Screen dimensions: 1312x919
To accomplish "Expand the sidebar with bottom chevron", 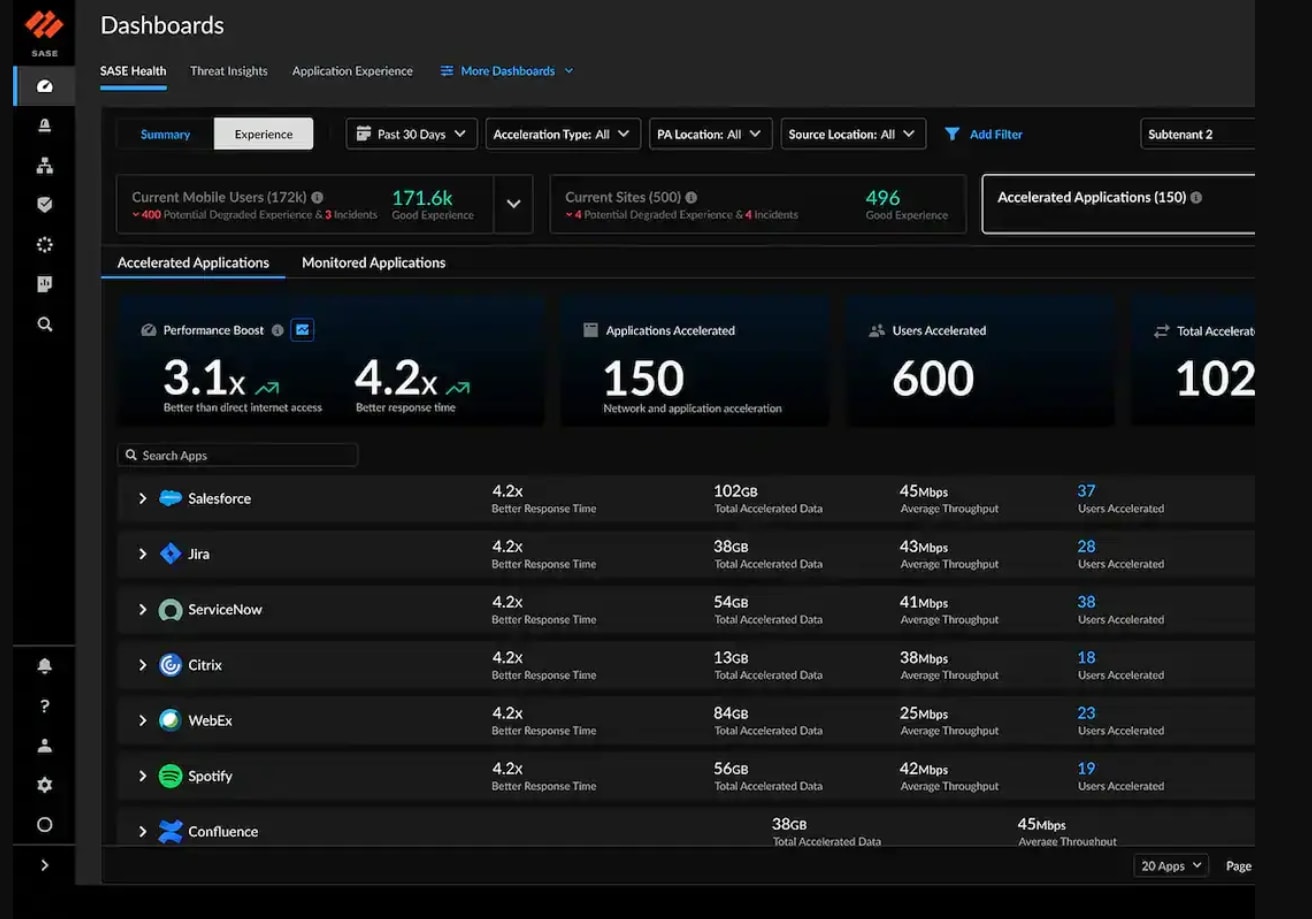I will [x=44, y=865].
